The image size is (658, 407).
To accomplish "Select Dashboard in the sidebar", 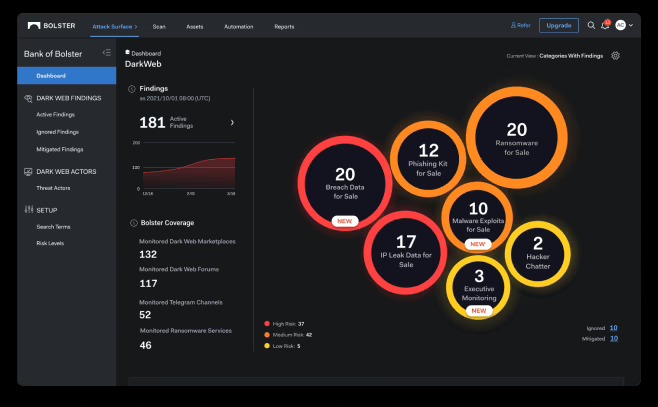I will [67, 76].
